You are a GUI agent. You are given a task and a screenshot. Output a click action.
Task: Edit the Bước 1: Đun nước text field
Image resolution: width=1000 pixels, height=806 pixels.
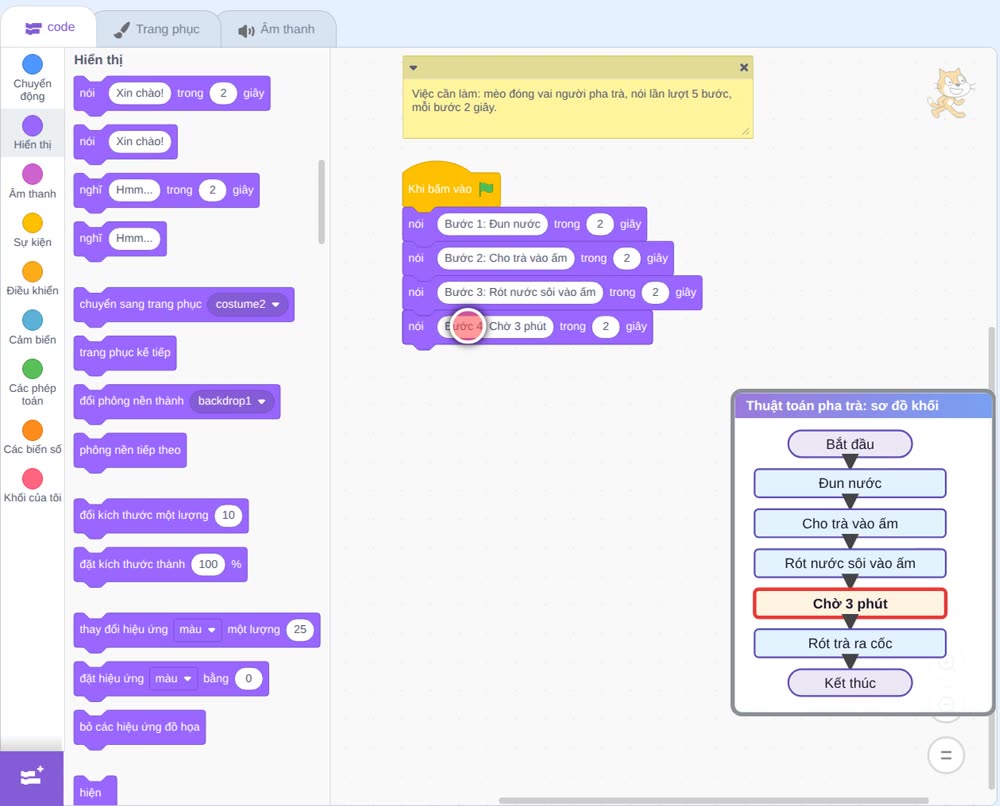492,224
